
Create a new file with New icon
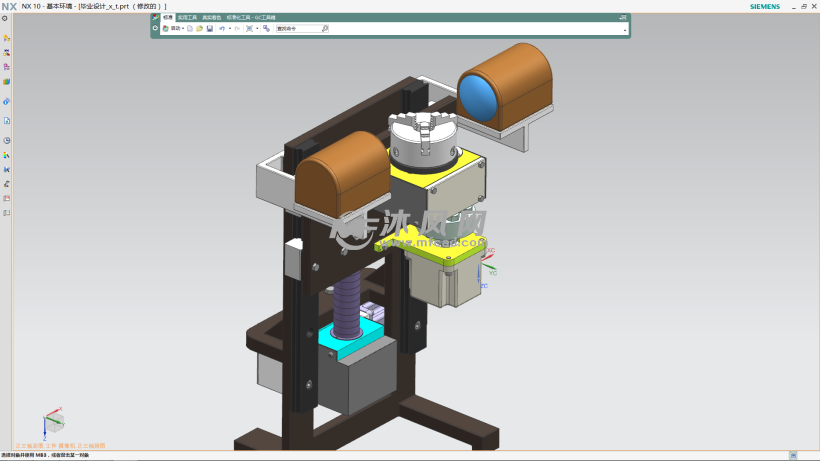[x=190, y=29]
